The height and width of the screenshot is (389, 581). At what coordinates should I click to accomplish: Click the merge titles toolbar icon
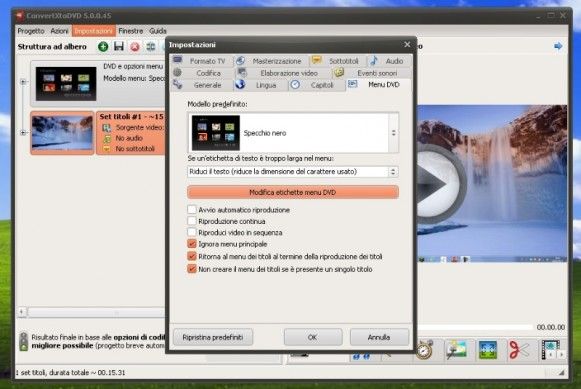coord(150,47)
